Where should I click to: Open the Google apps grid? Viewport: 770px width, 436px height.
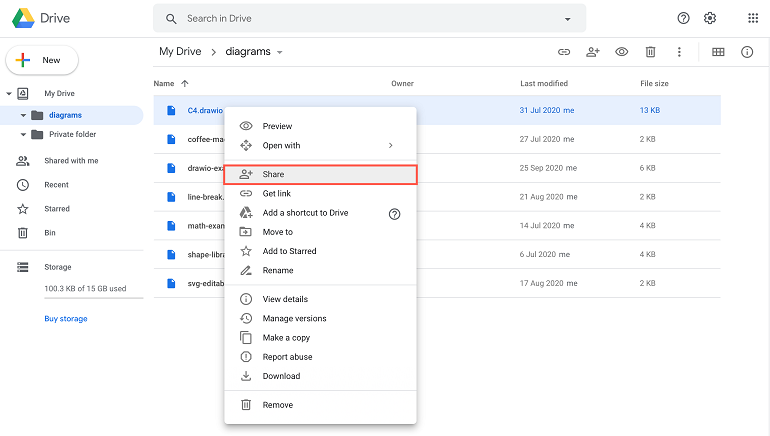[753, 18]
